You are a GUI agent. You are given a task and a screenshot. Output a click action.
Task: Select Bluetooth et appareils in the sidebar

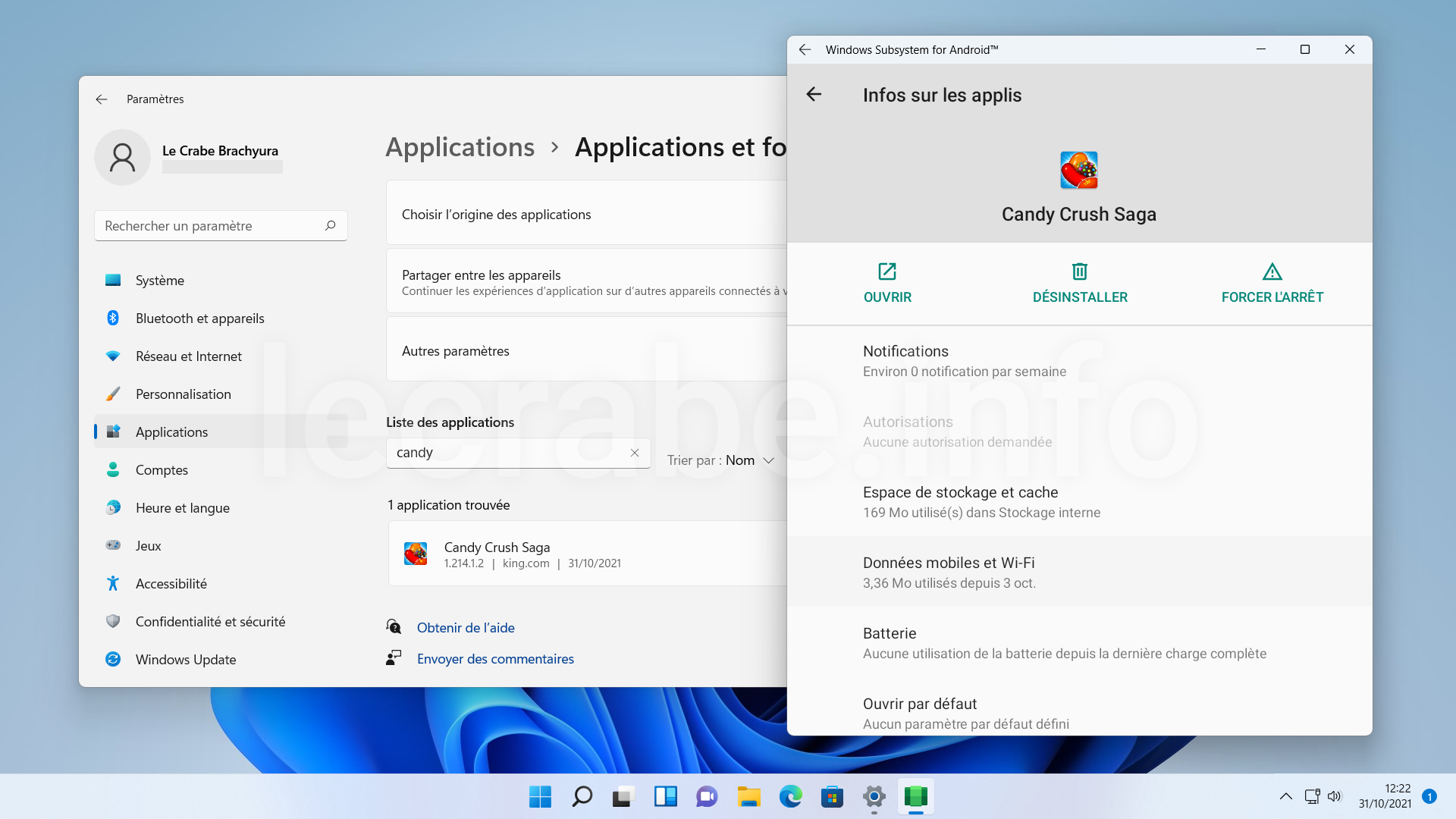(x=221, y=318)
